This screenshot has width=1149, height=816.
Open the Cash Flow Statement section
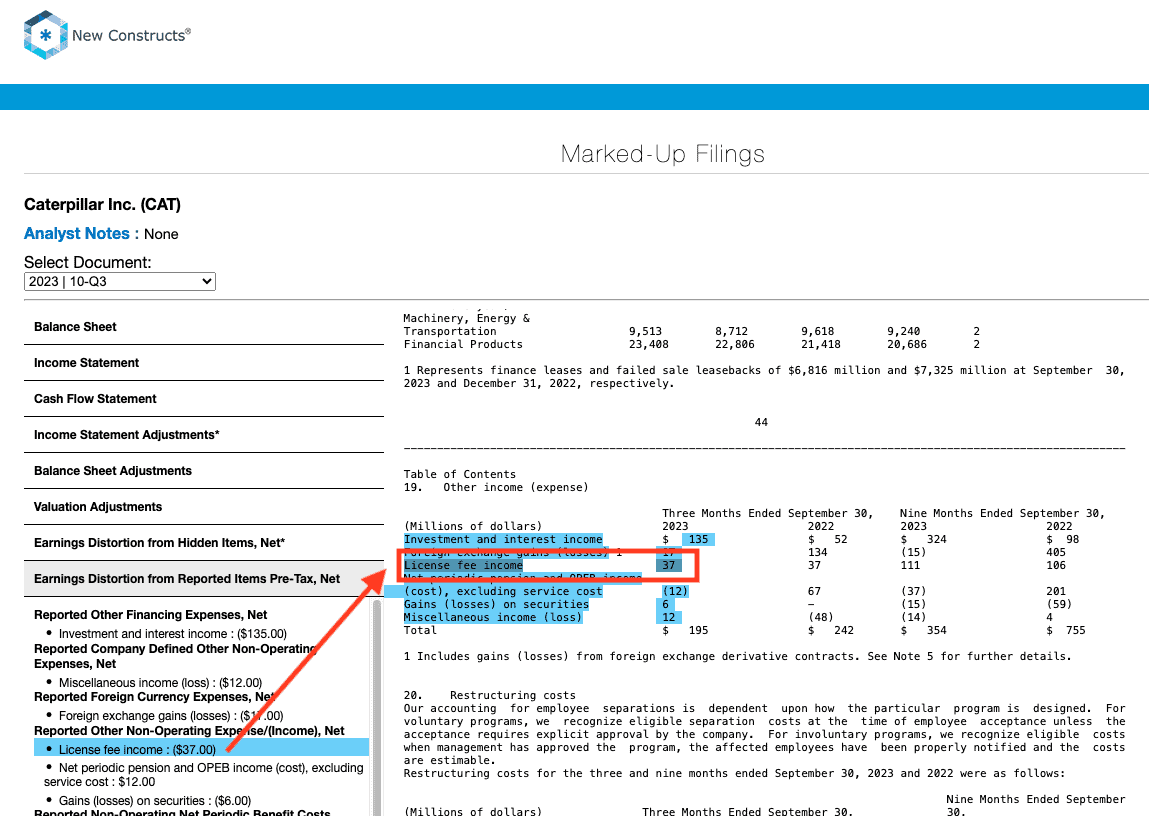click(x=204, y=398)
